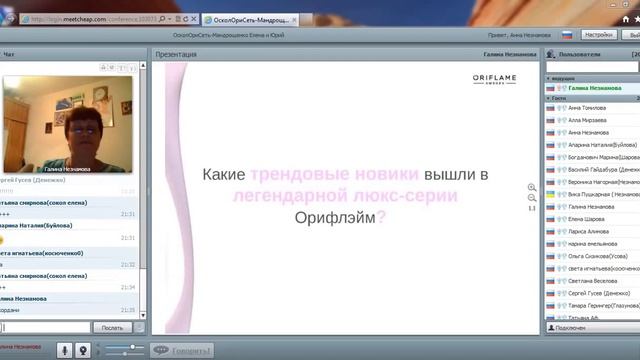This screenshot has width=640, height=360.
Task: Click the flag icon beside Анна Томилова
Action: (551, 108)
